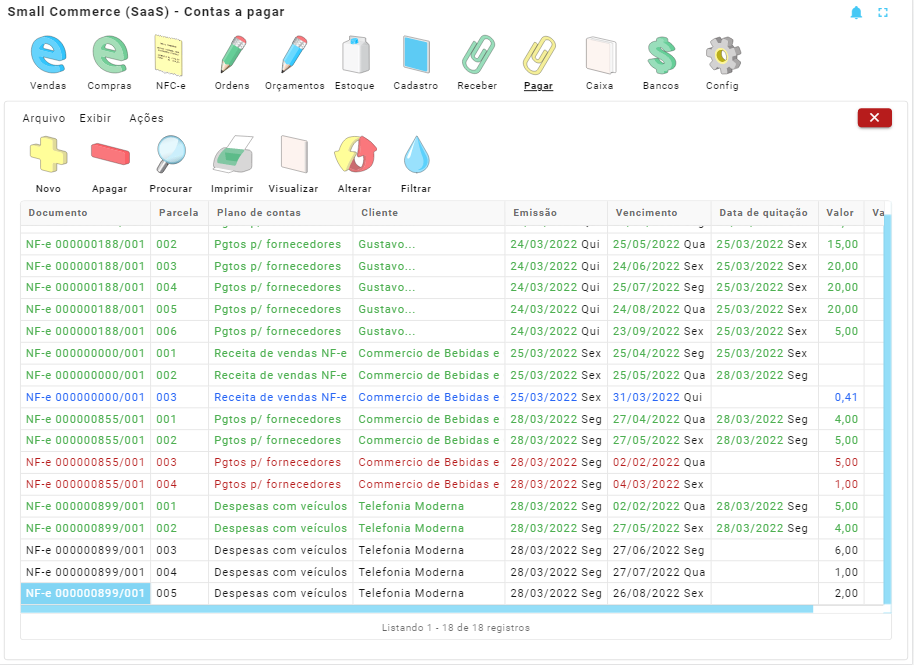Open the Procurar magnifier tool
Image resolution: width=914 pixels, height=665 pixels.
[171, 158]
